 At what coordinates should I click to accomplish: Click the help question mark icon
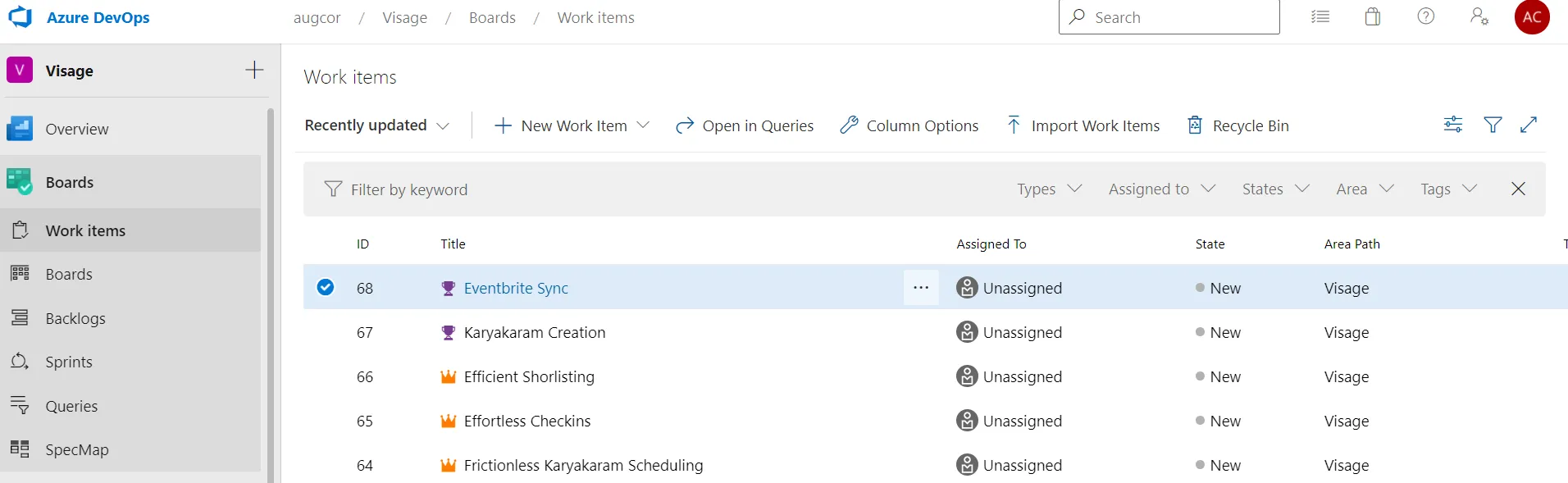tap(1425, 17)
